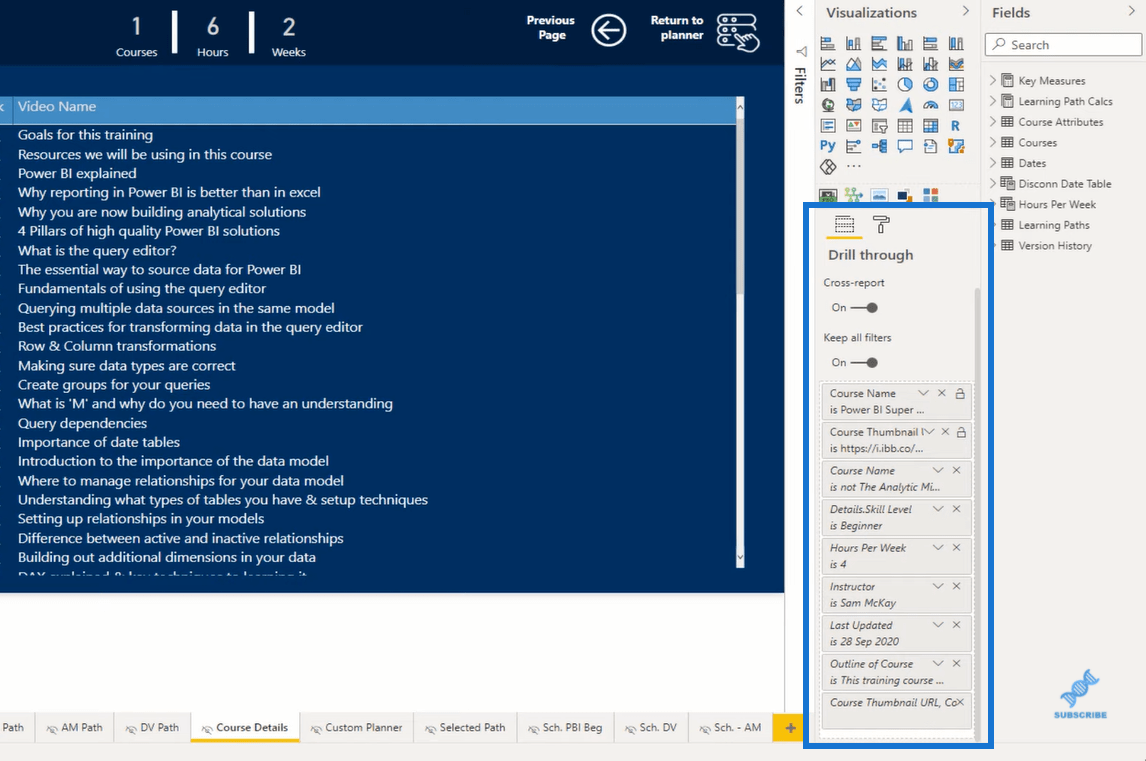Open the Custom Planner page tab
This screenshot has width=1146, height=761.
[x=356, y=728]
